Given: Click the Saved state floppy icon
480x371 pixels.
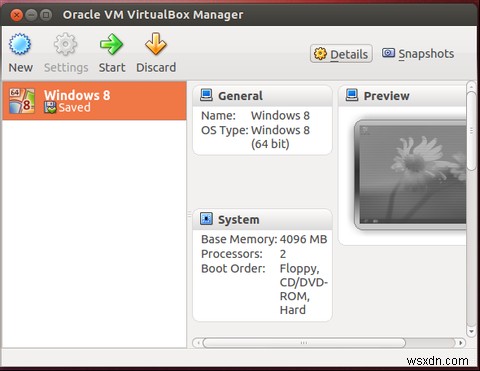Looking at the screenshot, I should point(50,108).
